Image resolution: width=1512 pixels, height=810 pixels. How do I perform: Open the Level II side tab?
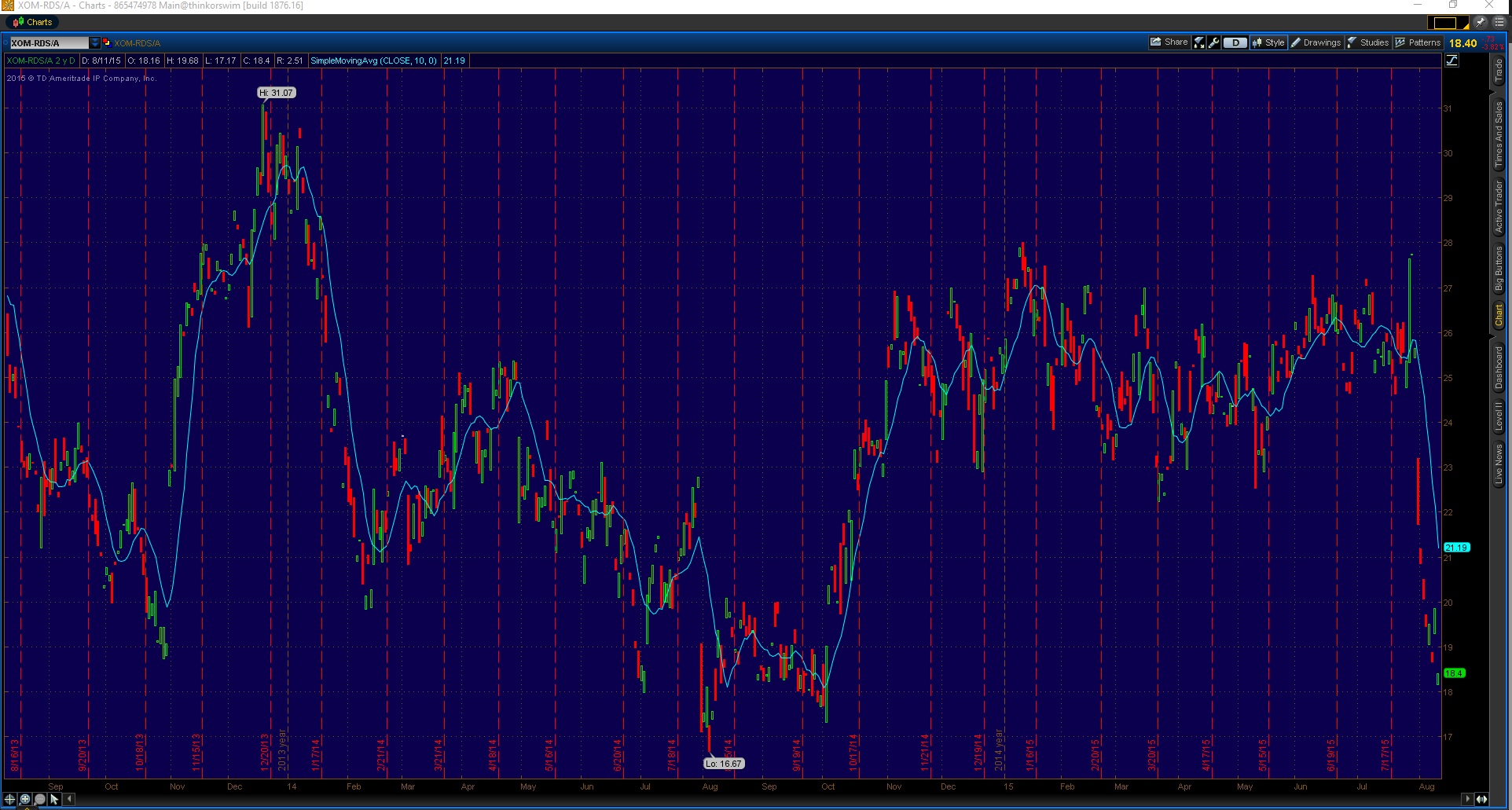(1499, 416)
